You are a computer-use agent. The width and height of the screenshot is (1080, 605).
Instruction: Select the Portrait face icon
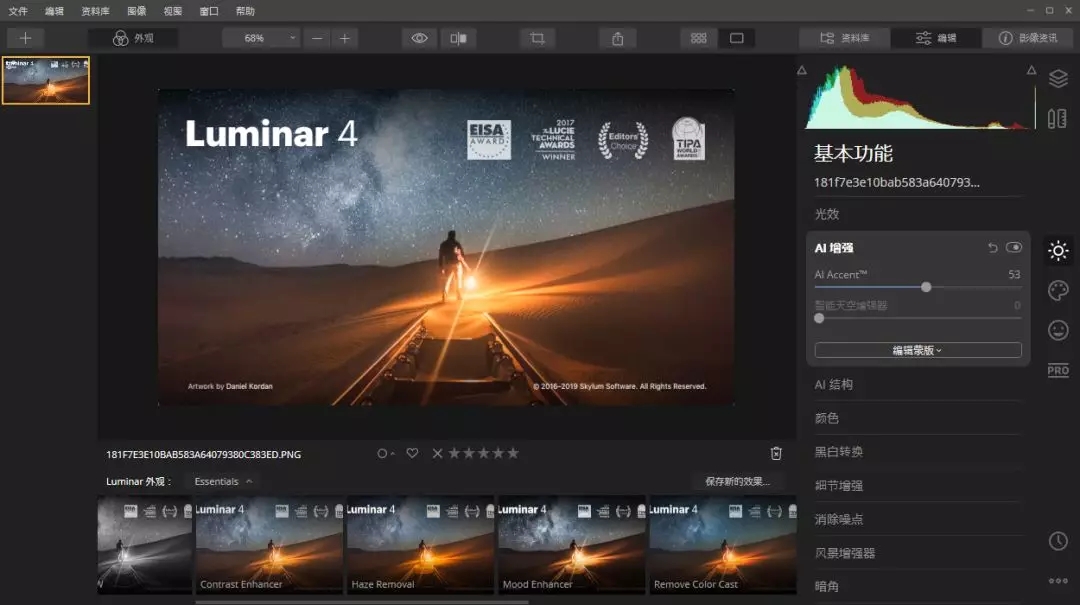click(x=1058, y=330)
